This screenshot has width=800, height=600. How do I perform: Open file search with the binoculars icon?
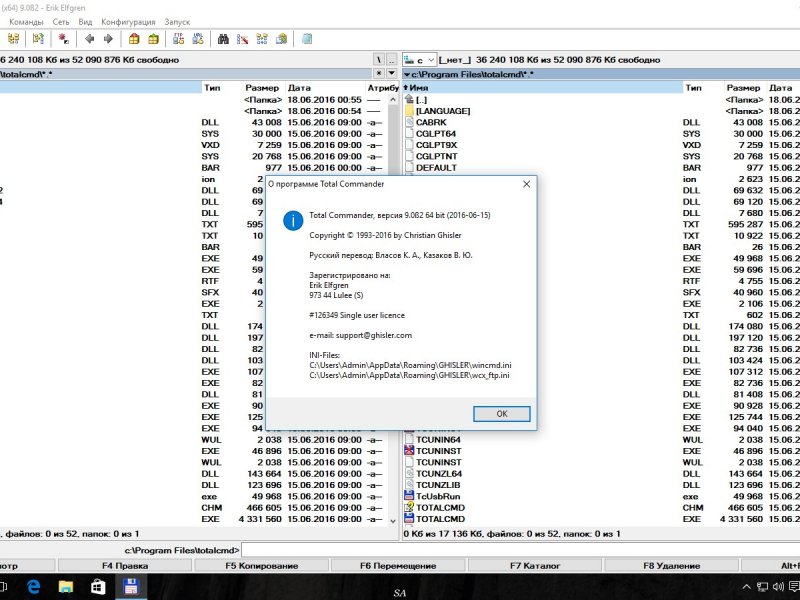(223, 39)
